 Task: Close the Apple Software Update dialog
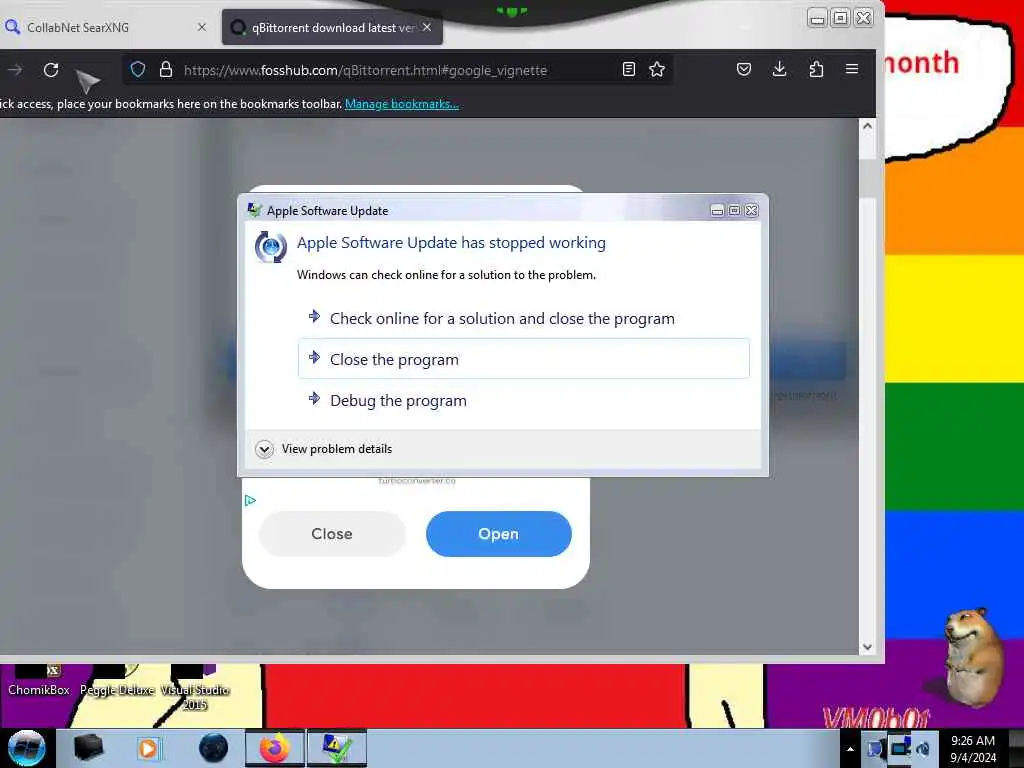point(752,210)
